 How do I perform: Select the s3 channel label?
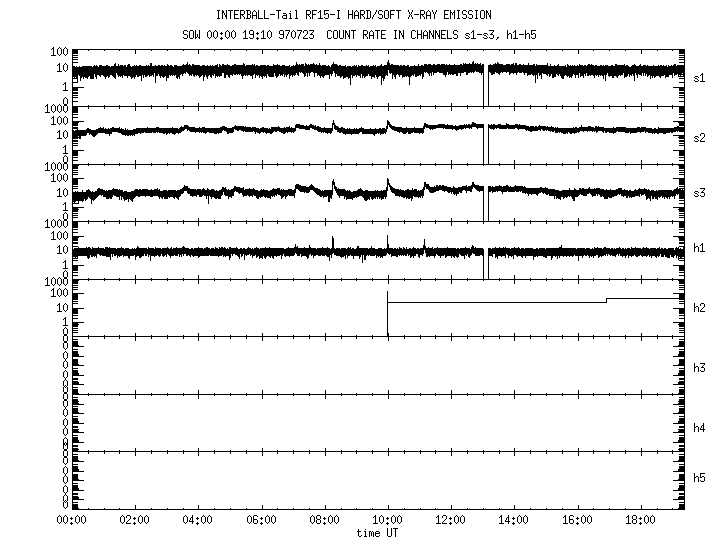[x=700, y=193]
